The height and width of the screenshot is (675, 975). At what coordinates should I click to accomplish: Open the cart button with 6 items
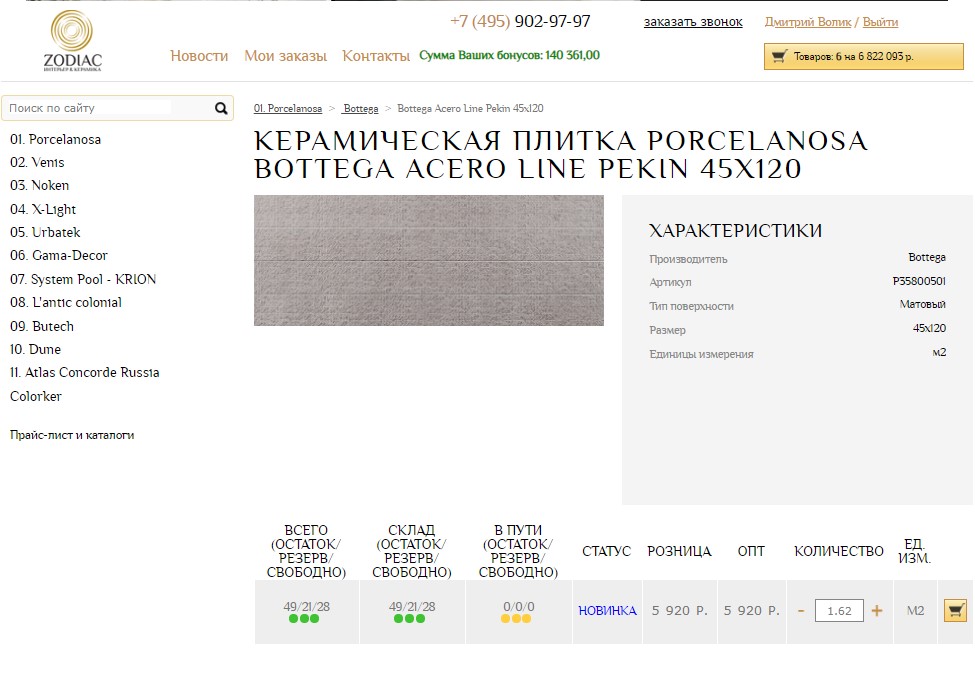click(864, 57)
